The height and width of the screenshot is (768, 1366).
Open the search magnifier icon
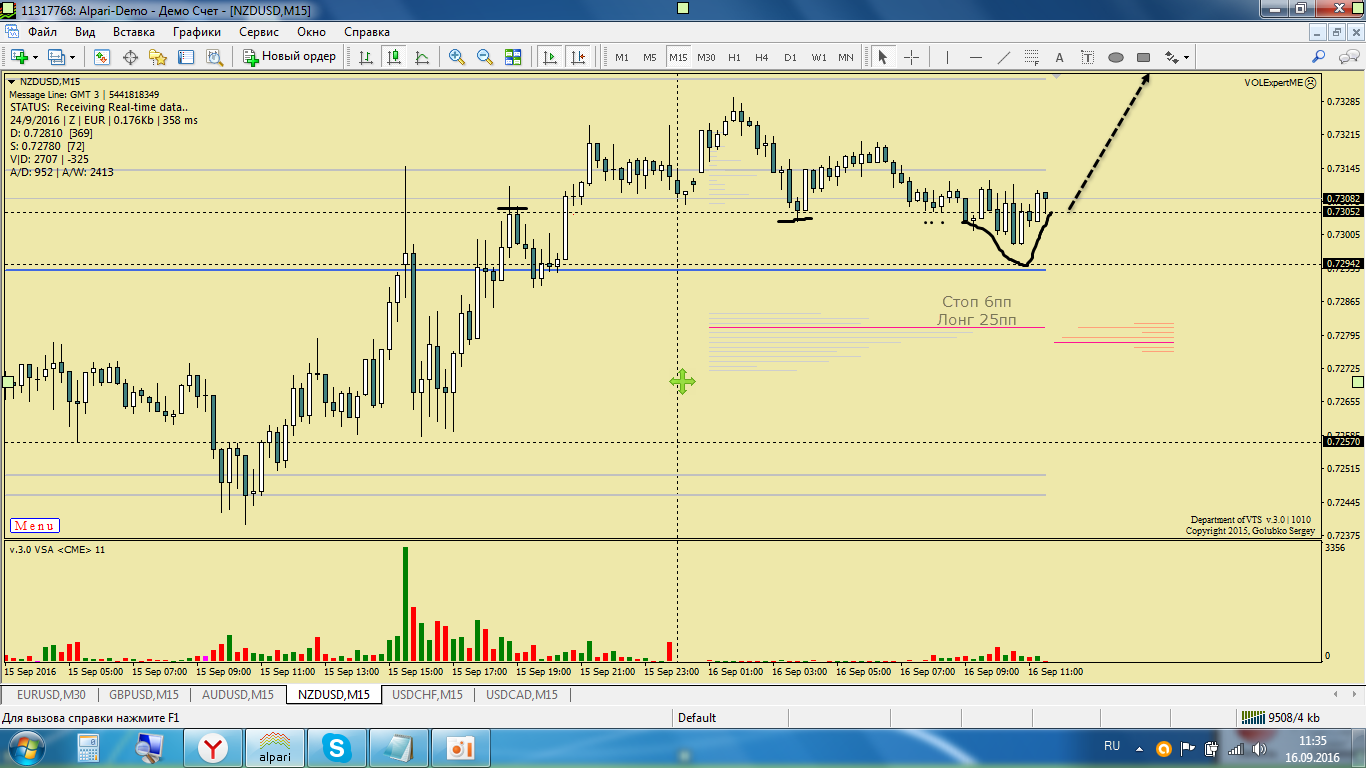pos(1319,57)
